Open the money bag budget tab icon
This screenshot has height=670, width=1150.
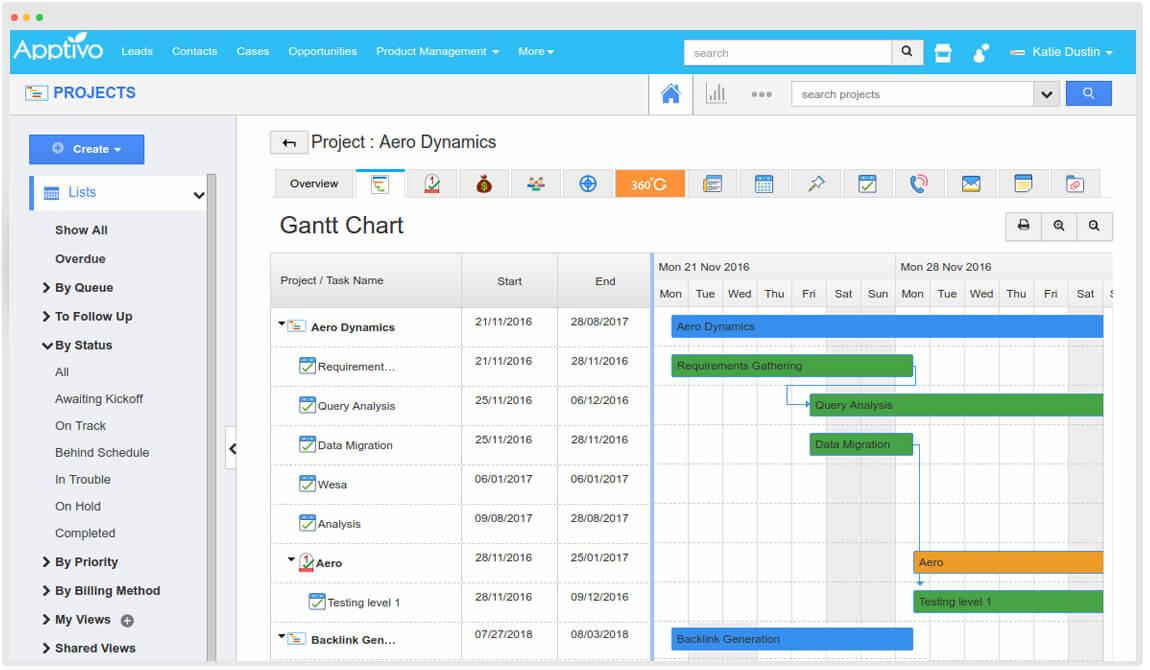484,183
